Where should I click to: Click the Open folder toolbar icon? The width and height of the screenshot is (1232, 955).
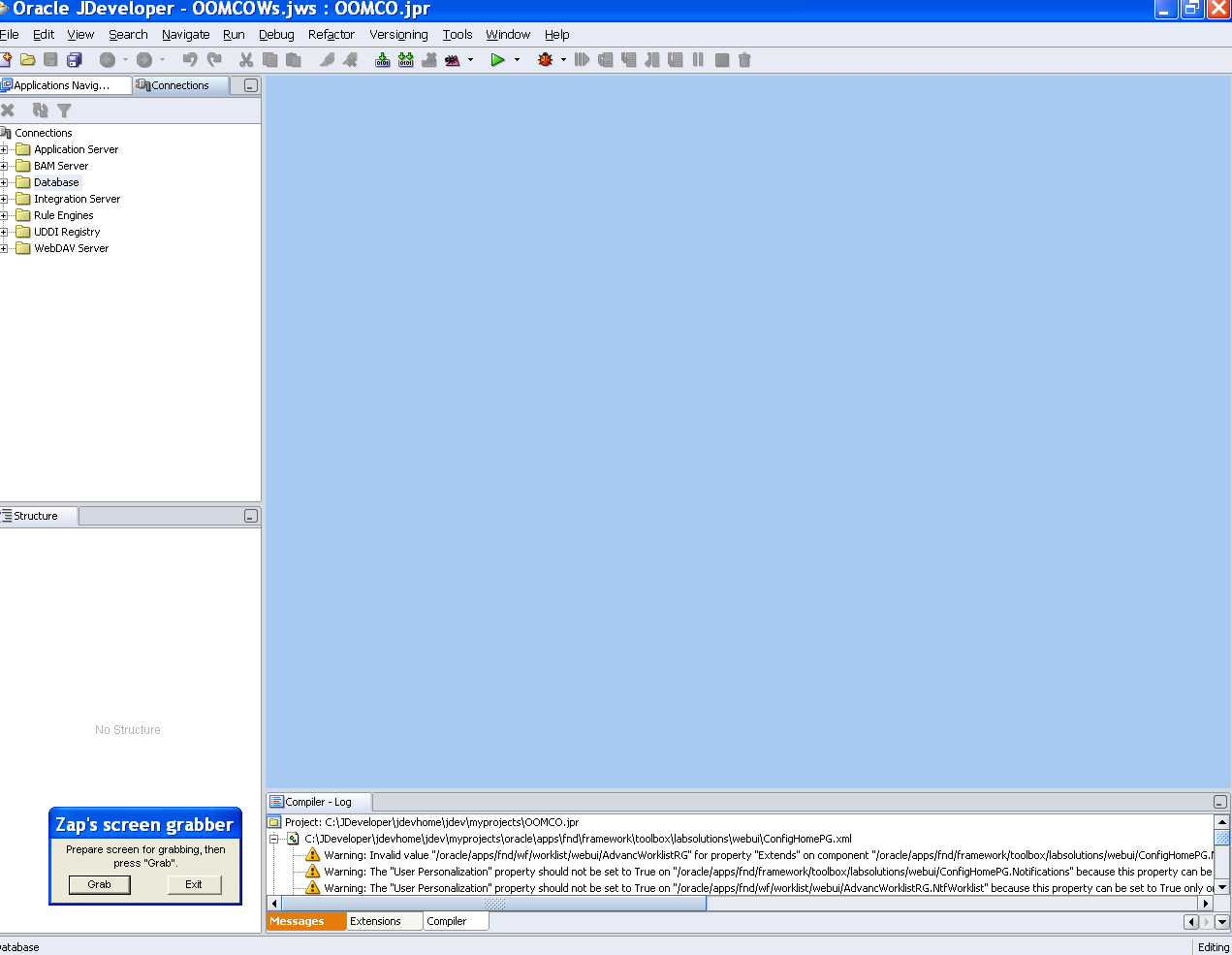[x=28, y=60]
